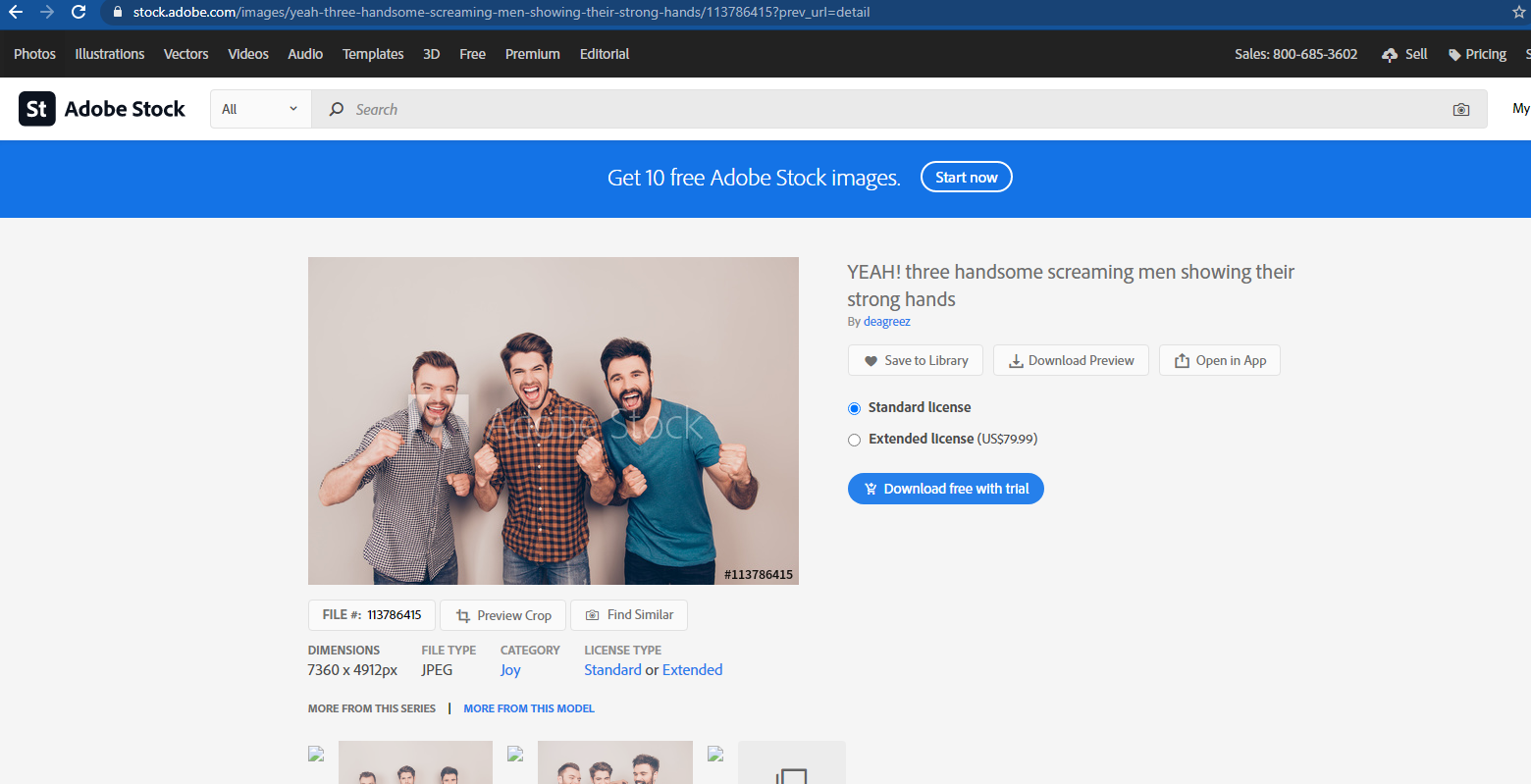Click camera icon on Find Similar

coord(592,615)
